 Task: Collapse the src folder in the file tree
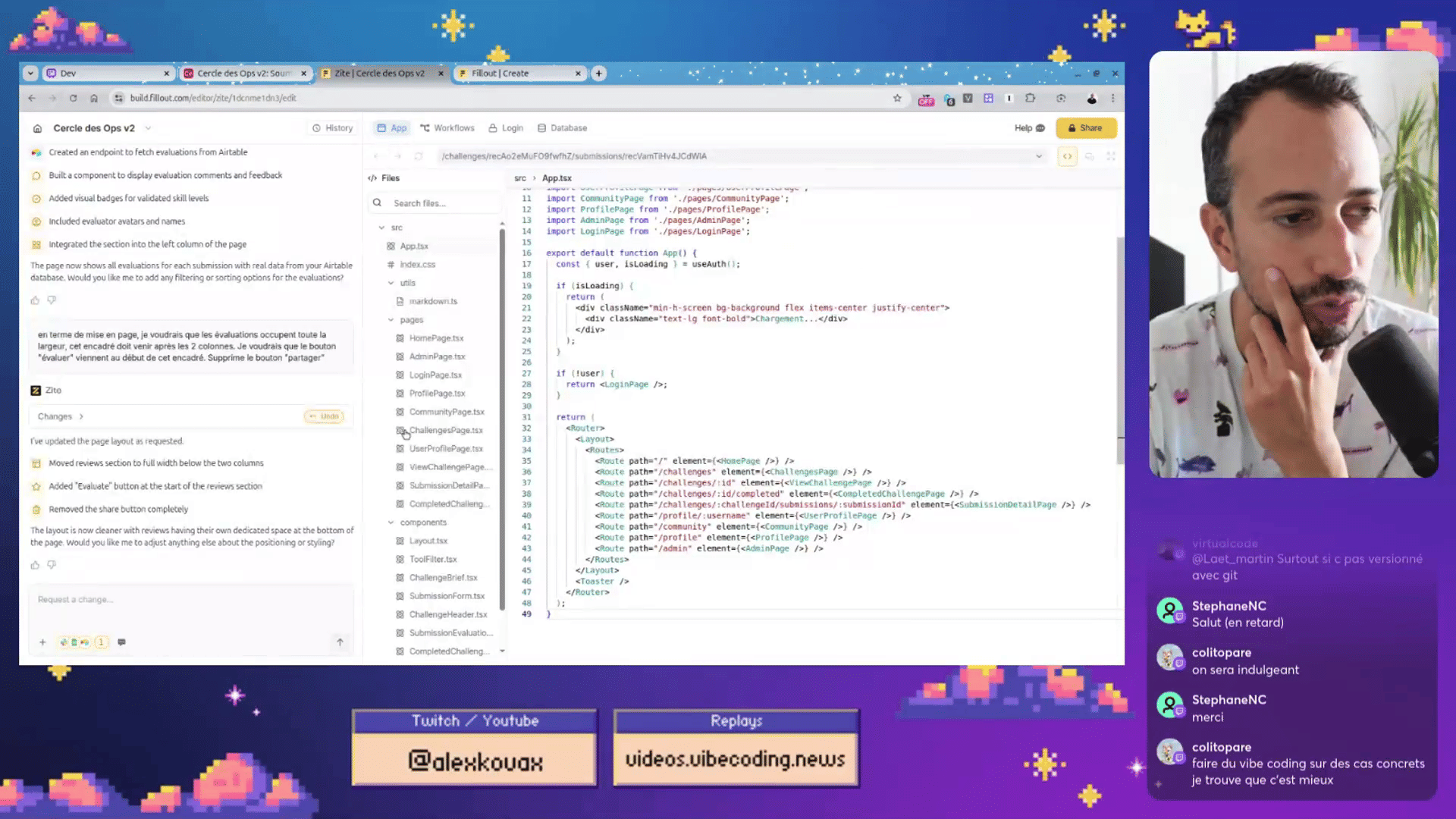click(382, 227)
